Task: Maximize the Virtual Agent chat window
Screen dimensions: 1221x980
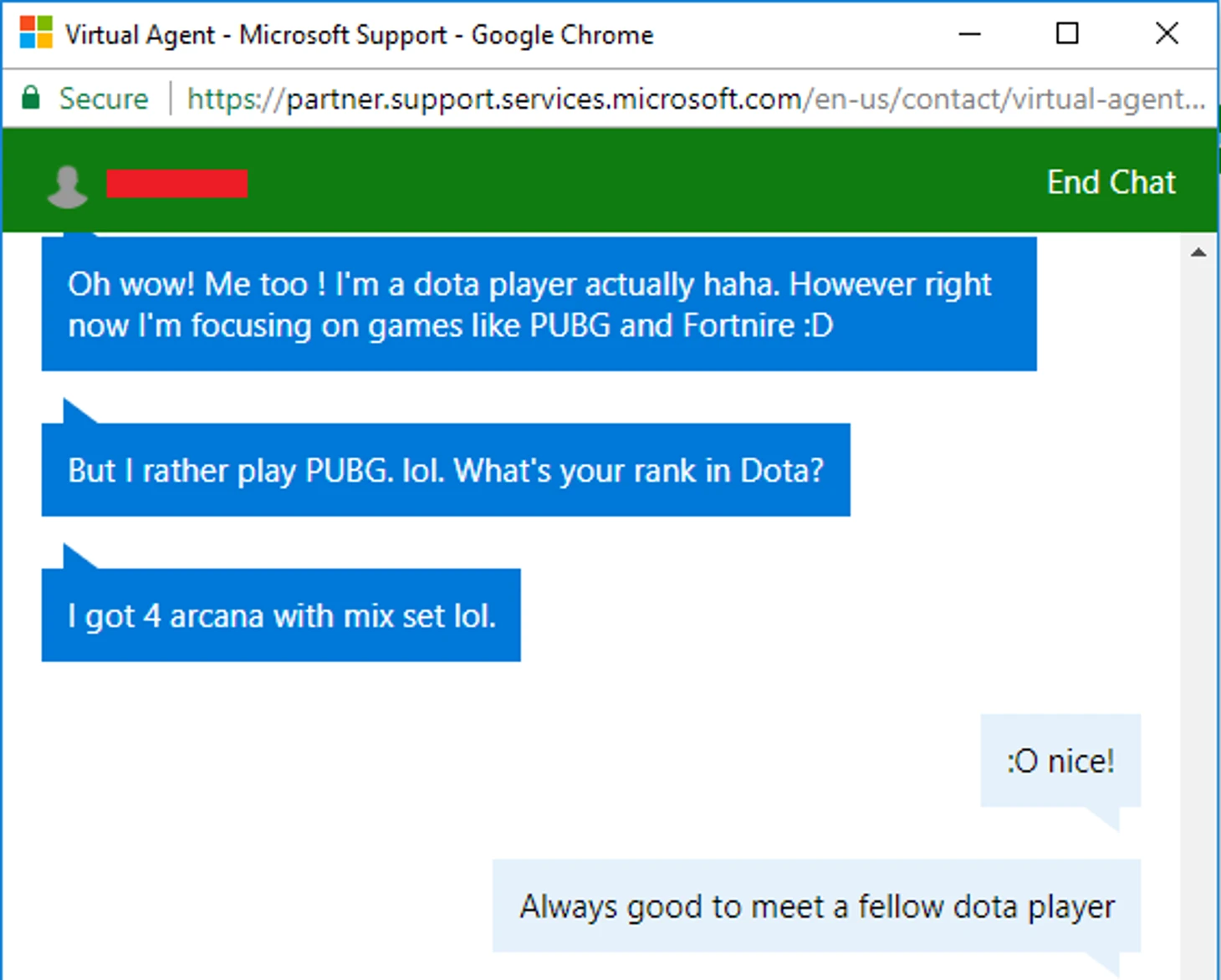Action: point(1067,34)
